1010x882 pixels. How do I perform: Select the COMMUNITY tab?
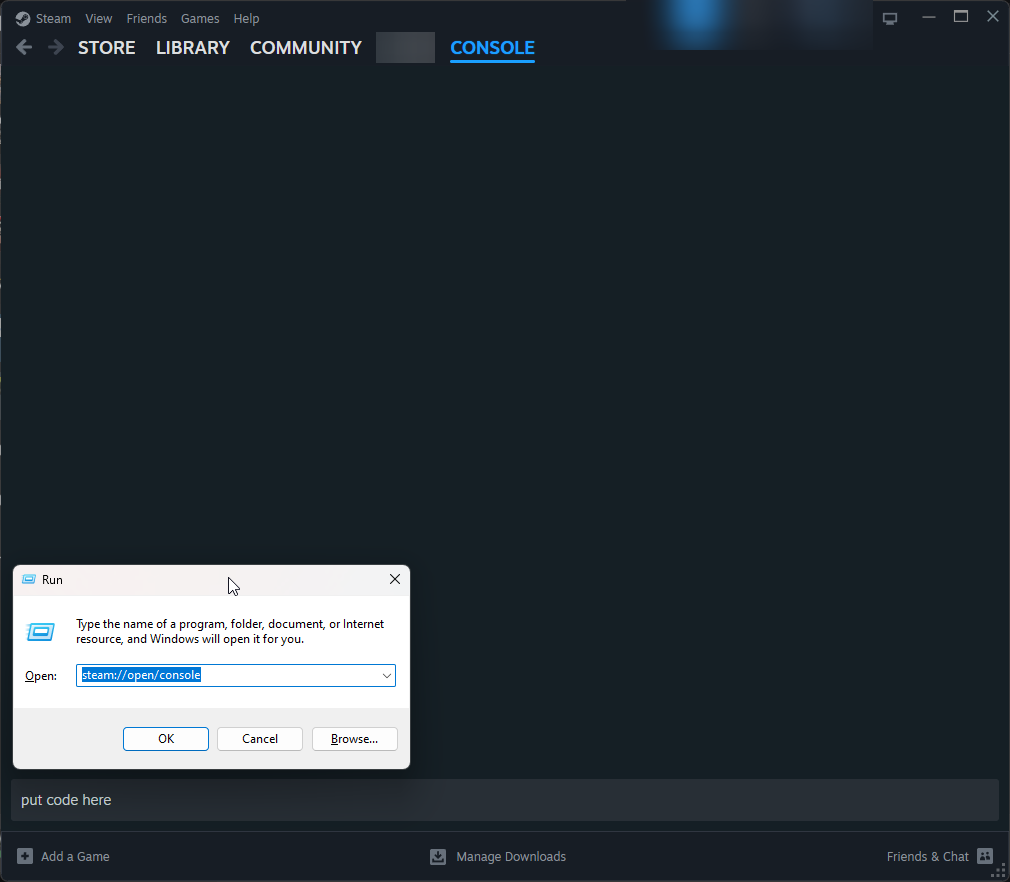[x=305, y=47]
